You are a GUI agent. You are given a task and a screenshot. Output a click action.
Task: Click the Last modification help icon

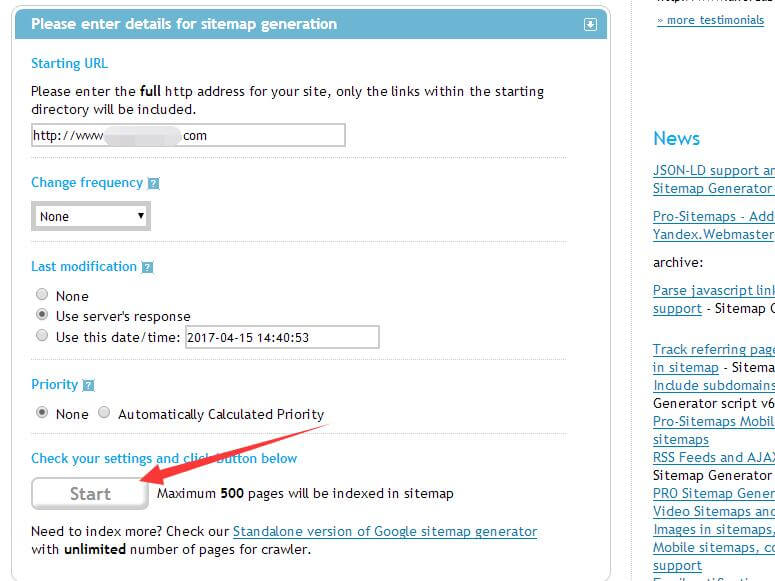click(x=147, y=268)
